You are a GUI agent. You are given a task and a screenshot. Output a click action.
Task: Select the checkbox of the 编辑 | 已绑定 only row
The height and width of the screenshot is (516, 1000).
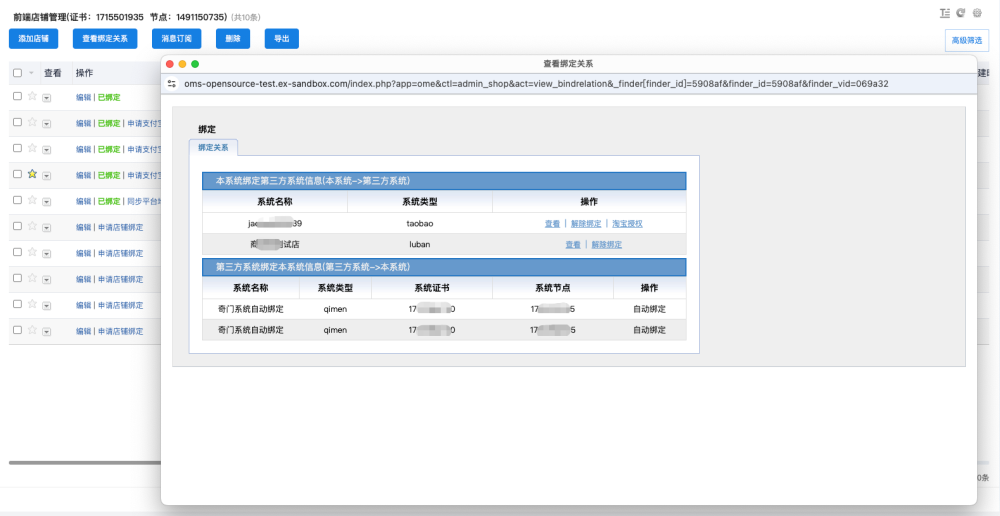(x=17, y=96)
